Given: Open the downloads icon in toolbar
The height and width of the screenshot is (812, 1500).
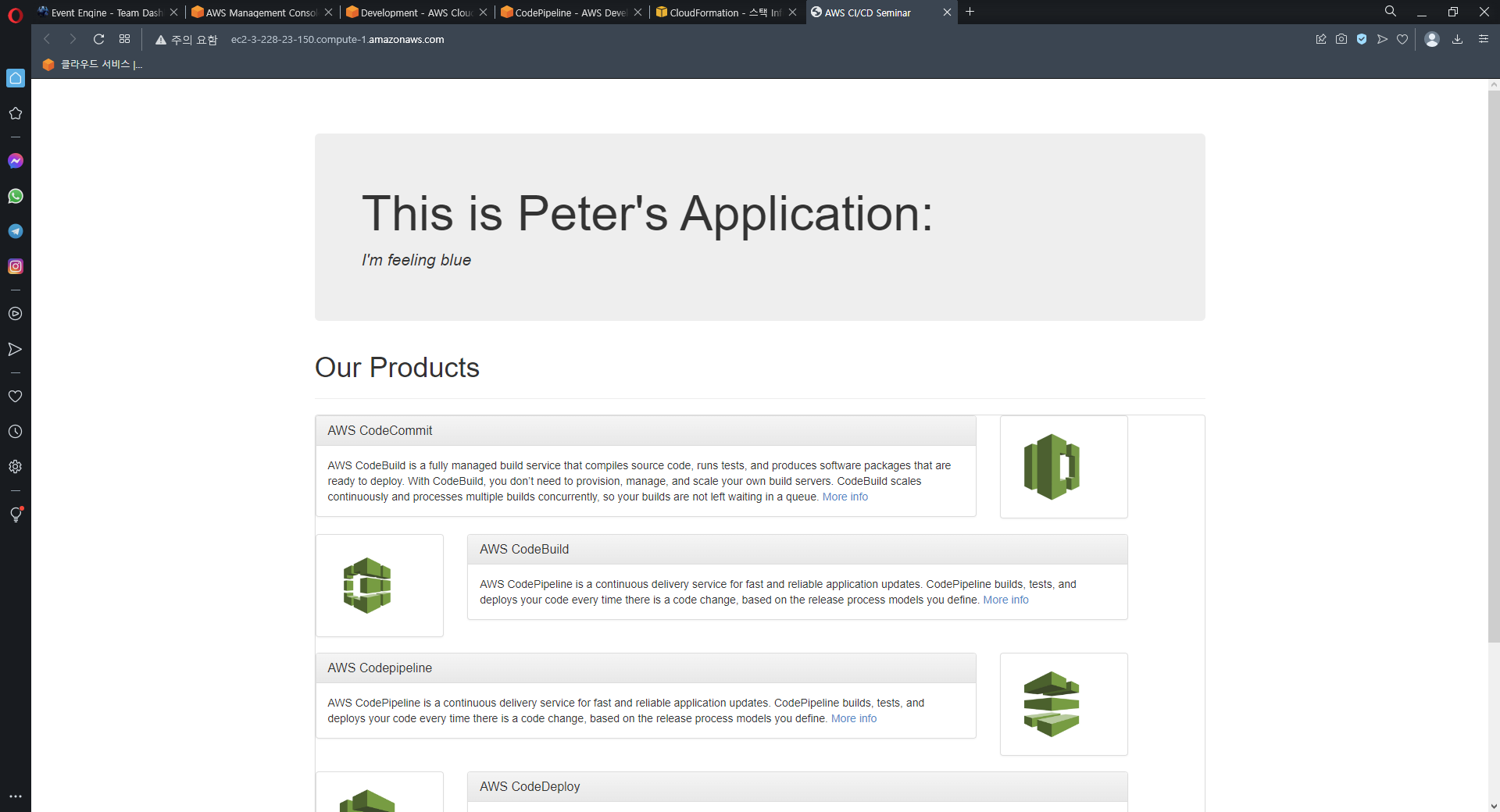Looking at the screenshot, I should [x=1457, y=39].
